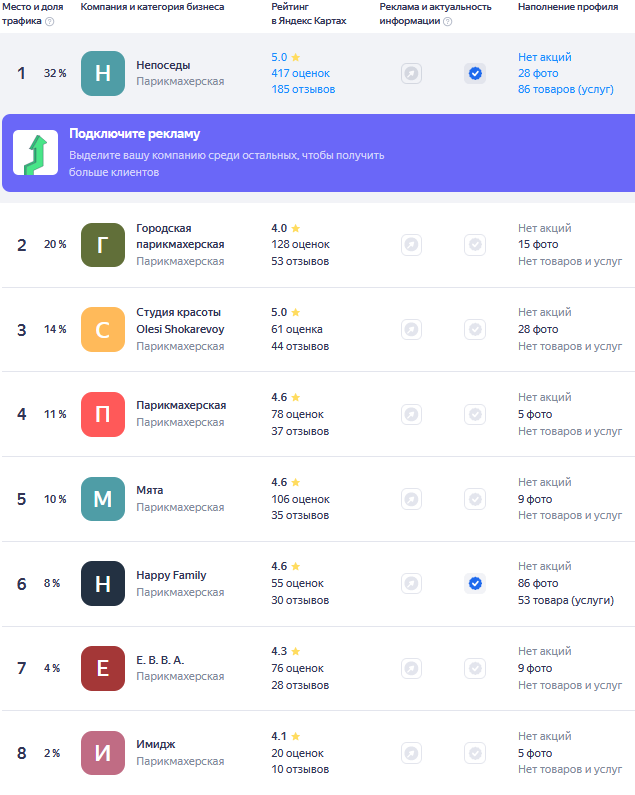Click 53 товара (услуги) text
The image size is (635, 795).
566,600
